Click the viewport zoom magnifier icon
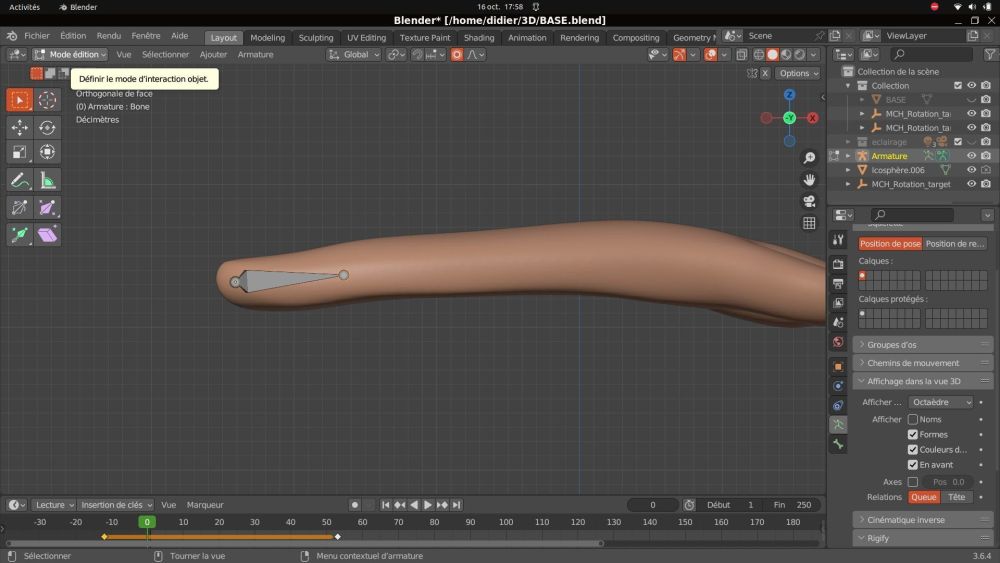 (809, 158)
